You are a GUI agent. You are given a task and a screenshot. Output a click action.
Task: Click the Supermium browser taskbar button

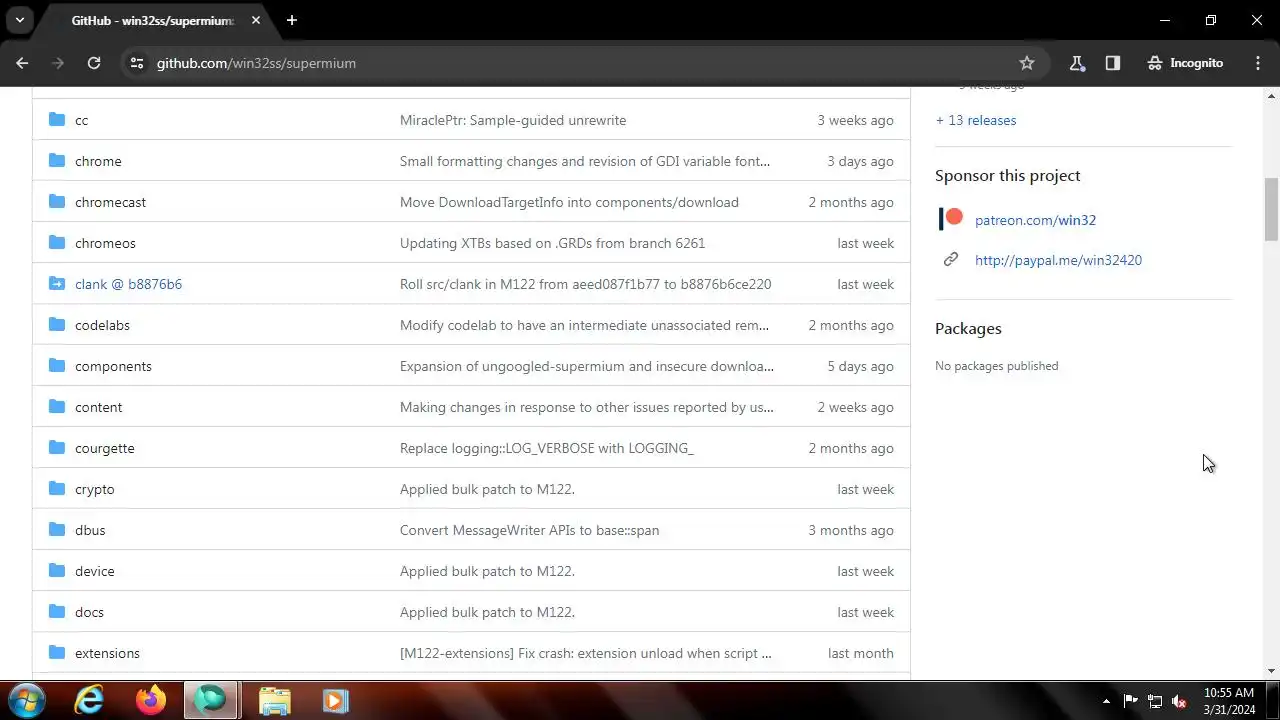211,700
